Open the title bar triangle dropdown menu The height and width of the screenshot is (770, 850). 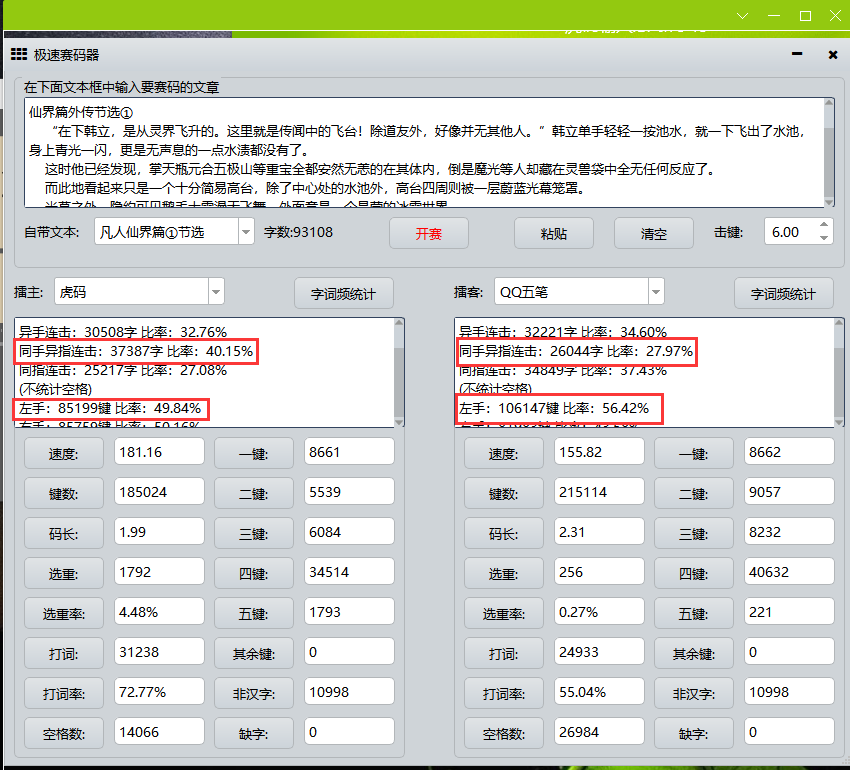click(796, 55)
